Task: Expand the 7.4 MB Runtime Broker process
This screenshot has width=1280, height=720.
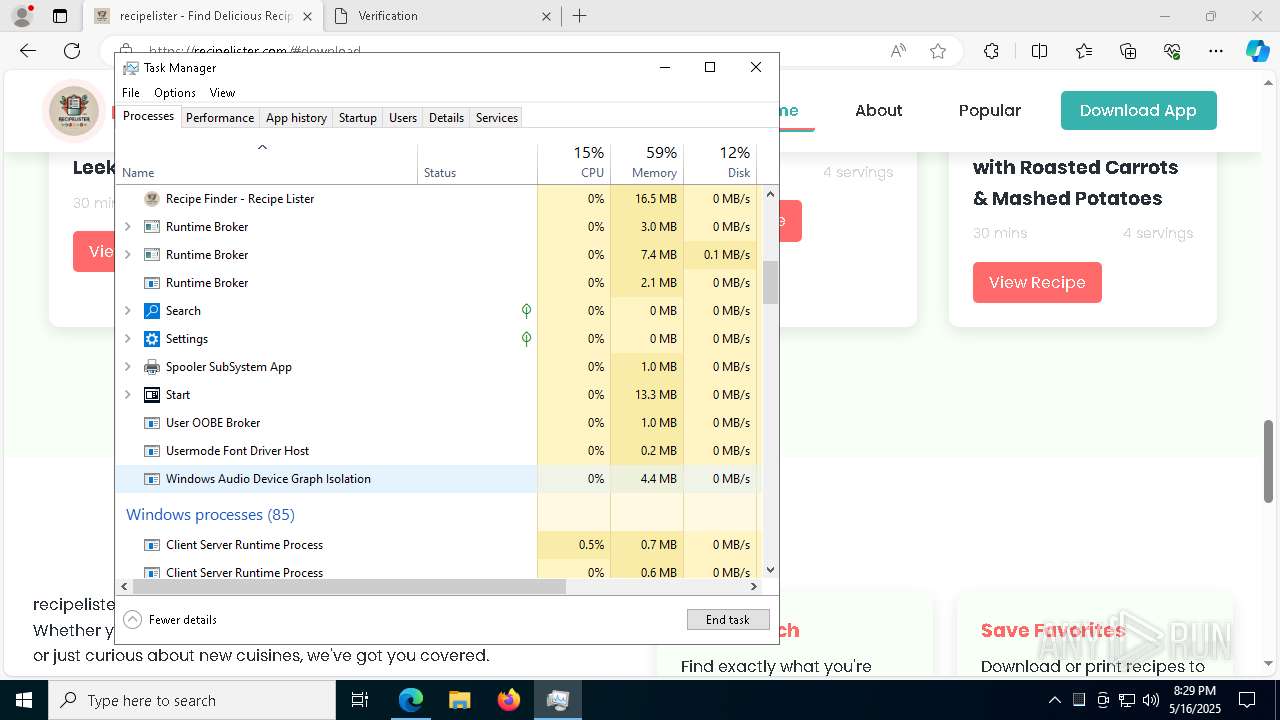Action: (x=128, y=255)
